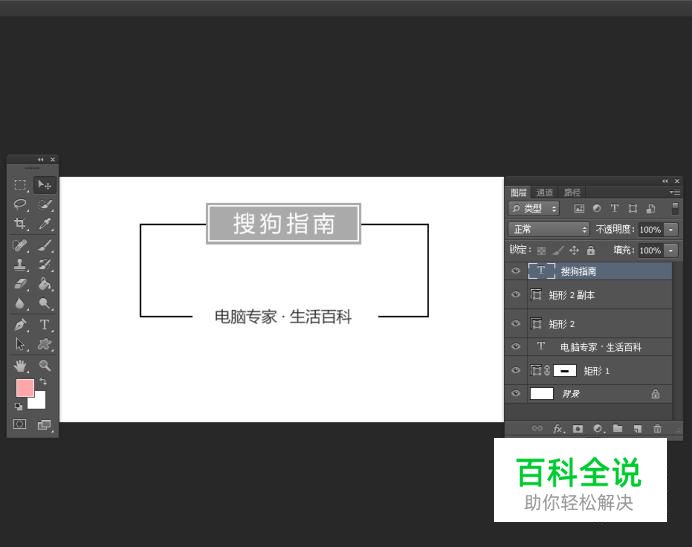Open the 填充 slider dropdown arrow
Viewport: 692px width, 547px height.
671,250
